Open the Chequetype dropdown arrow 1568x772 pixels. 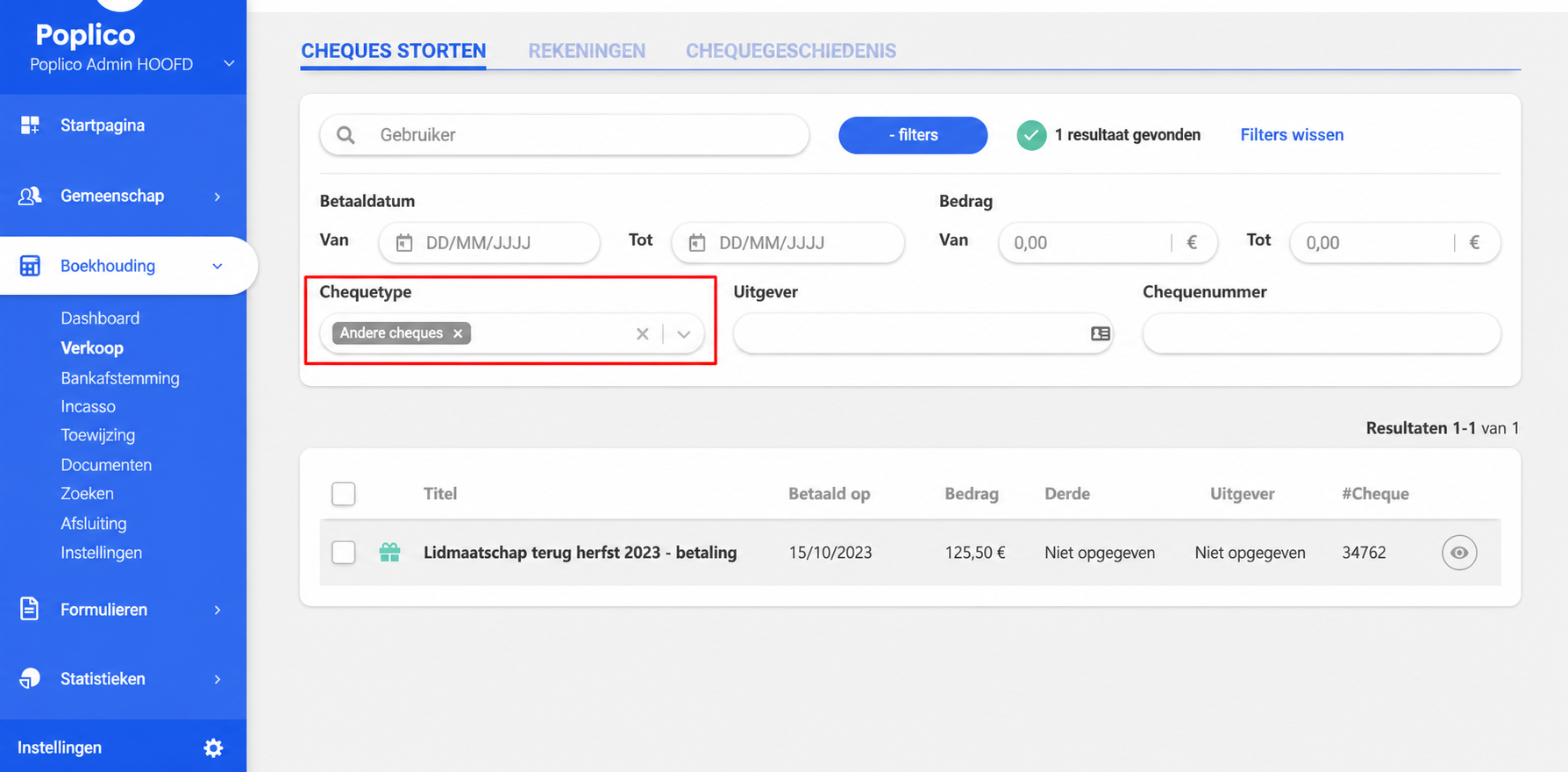(x=684, y=333)
